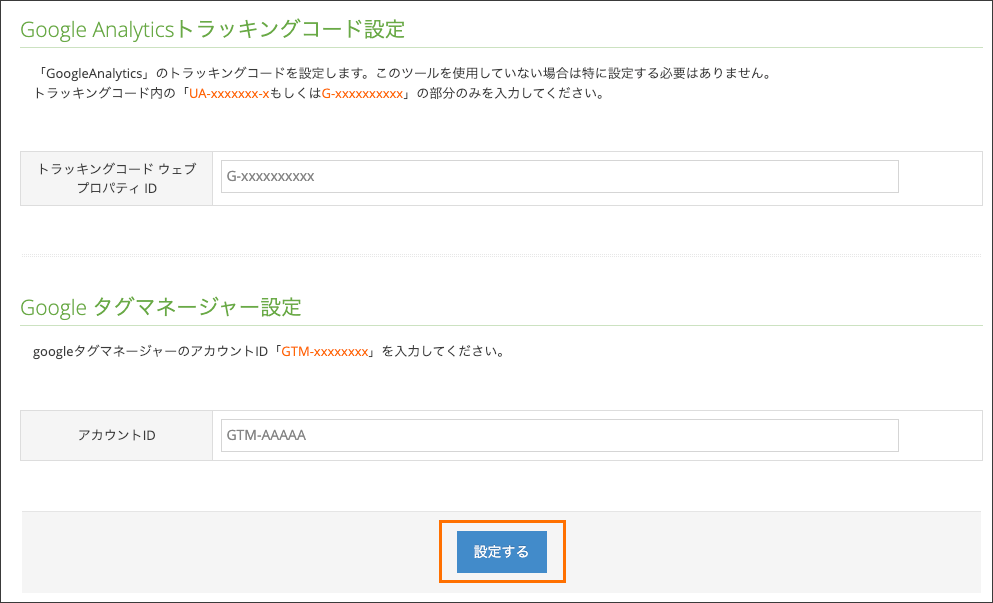Click the アカウントID label cell

coord(117,435)
